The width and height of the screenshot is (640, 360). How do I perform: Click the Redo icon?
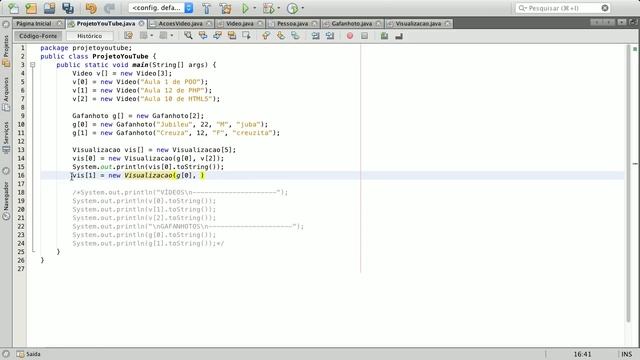(x=109, y=8)
